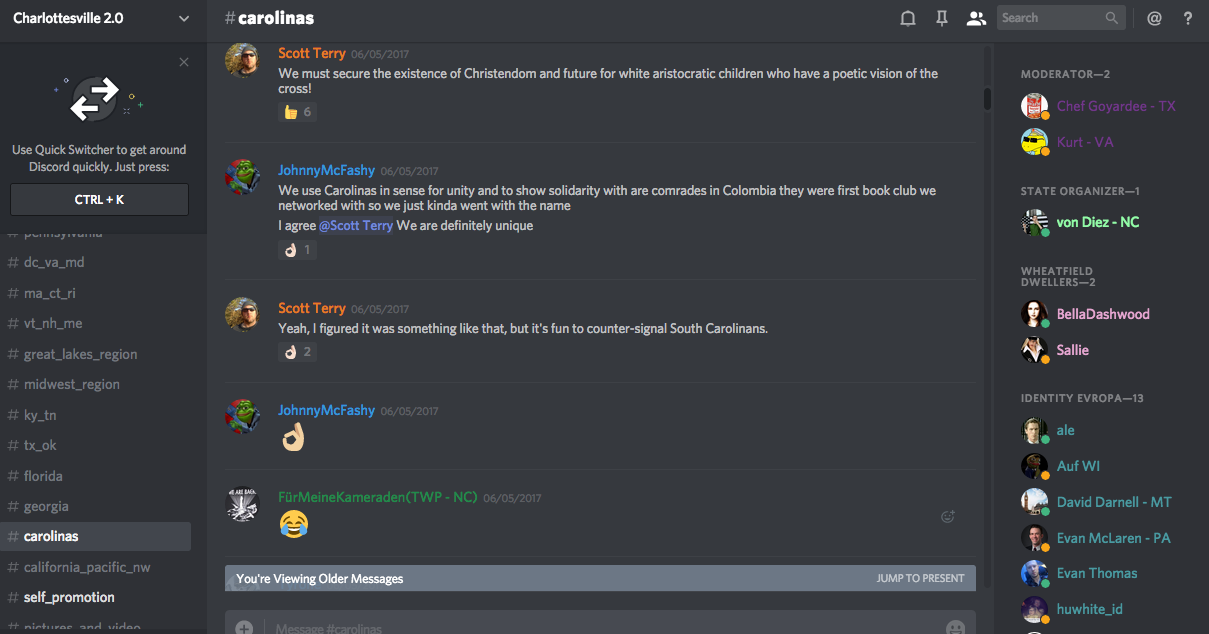Toggle thumbs up reaction on Scott Terry's message
The image size is (1209, 634).
point(297,112)
